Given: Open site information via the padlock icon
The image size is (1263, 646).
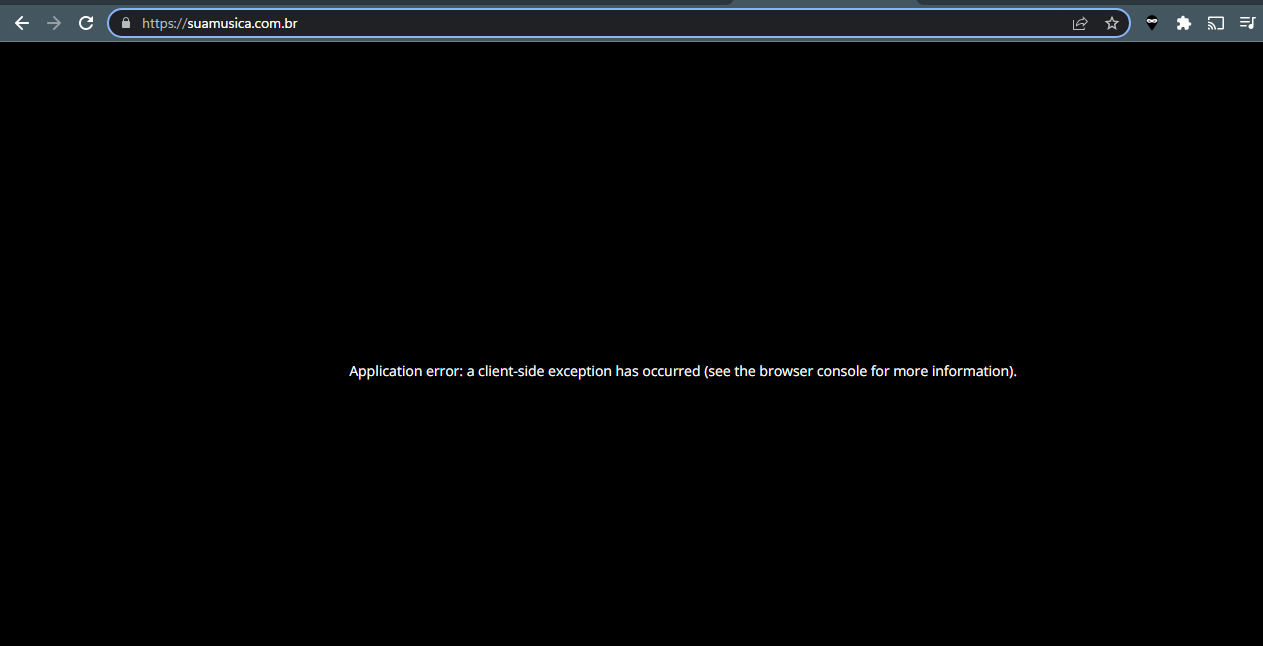Looking at the screenshot, I should point(125,22).
